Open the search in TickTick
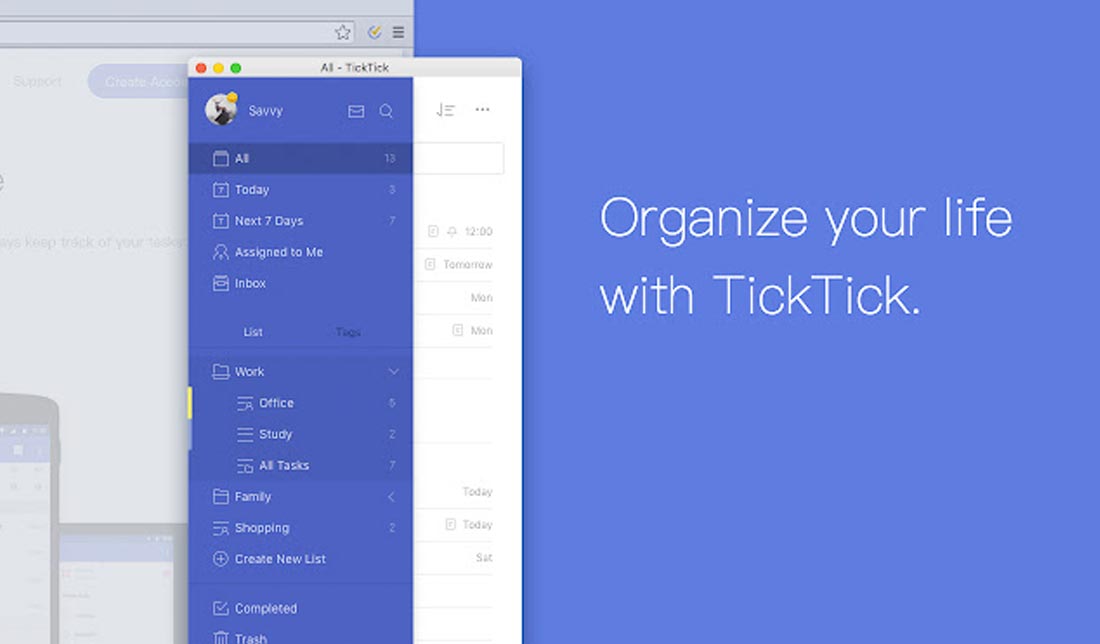Screen dimensions: 1100x644 [386, 110]
